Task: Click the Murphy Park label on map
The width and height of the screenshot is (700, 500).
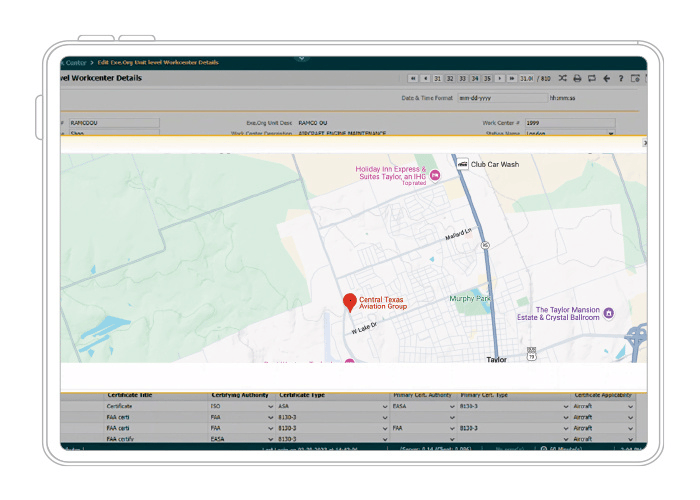Action: (470, 299)
